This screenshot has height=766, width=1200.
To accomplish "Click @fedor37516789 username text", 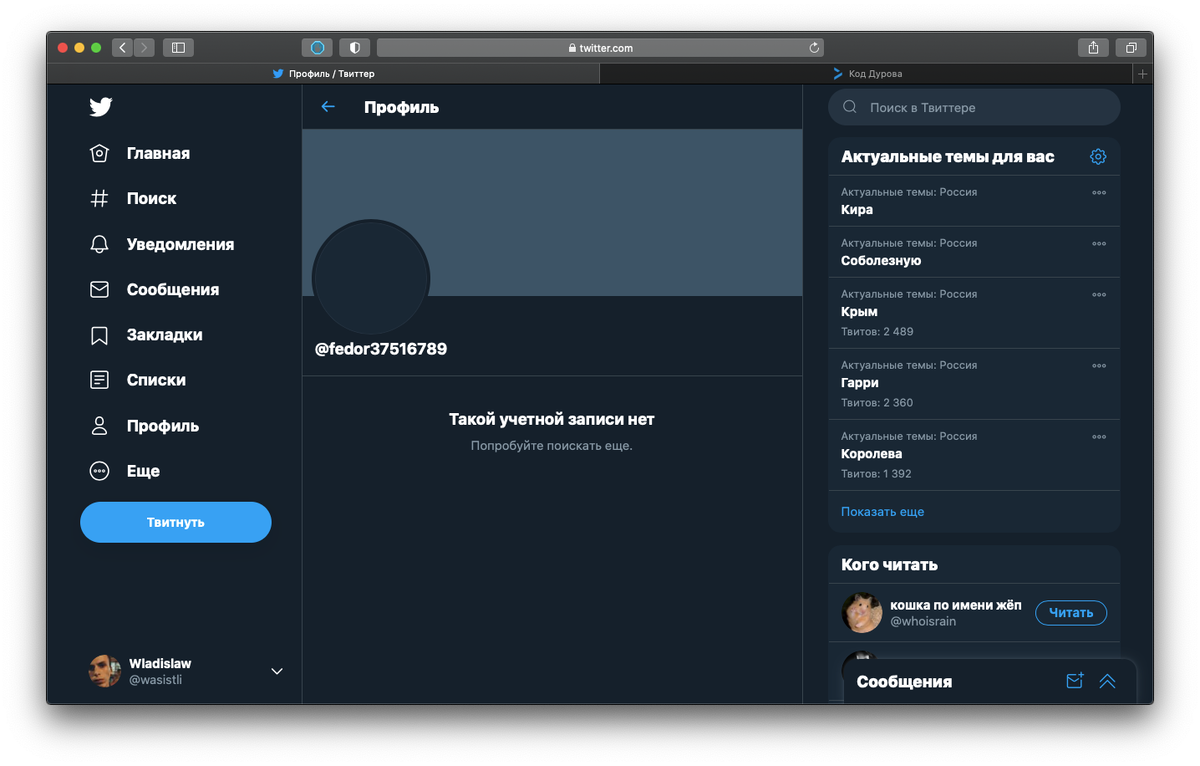I will (381, 349).
